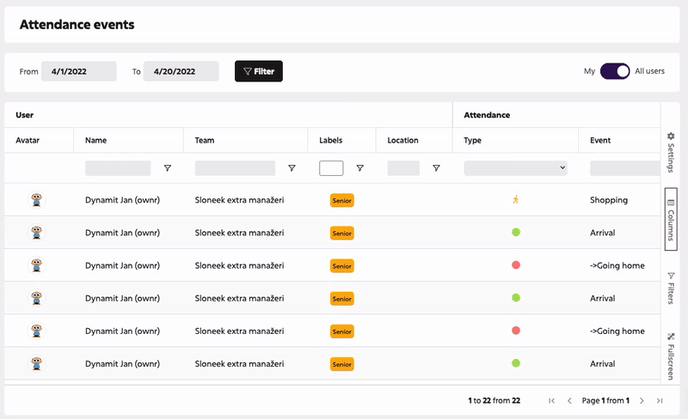
Task: Click the To date field 4/20/2022
Action: 181,71
